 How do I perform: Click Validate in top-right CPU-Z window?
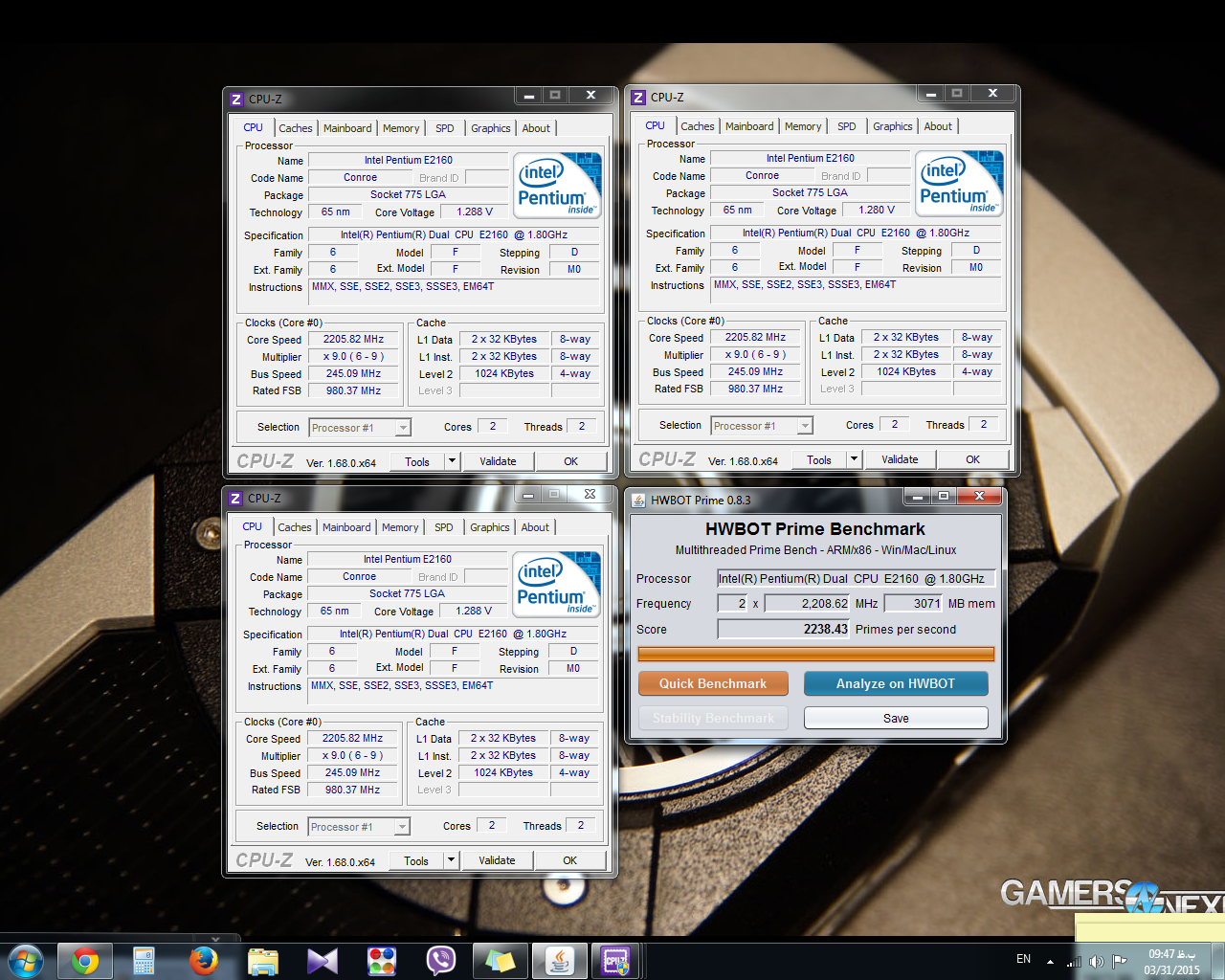coord(900,459)
